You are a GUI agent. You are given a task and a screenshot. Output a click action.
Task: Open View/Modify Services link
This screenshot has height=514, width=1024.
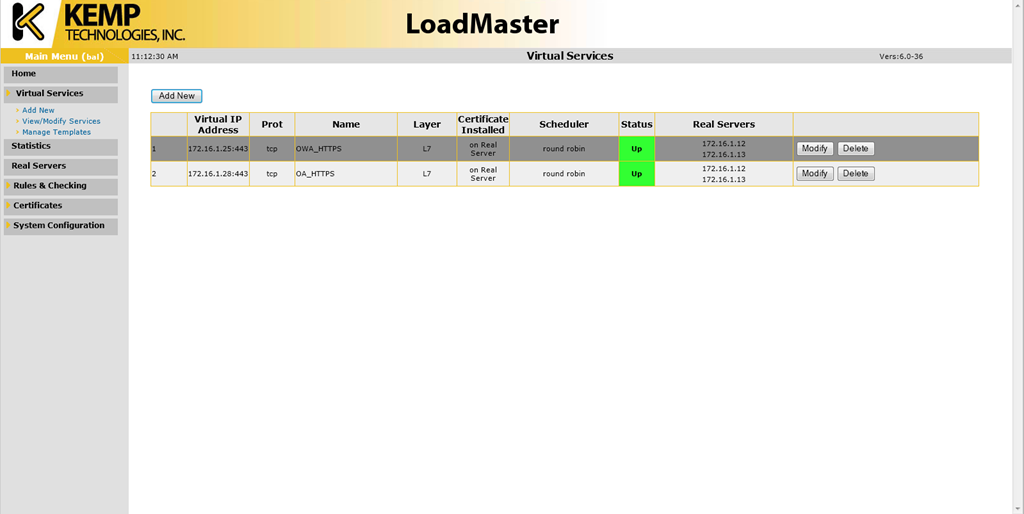(x=61, y=121)
